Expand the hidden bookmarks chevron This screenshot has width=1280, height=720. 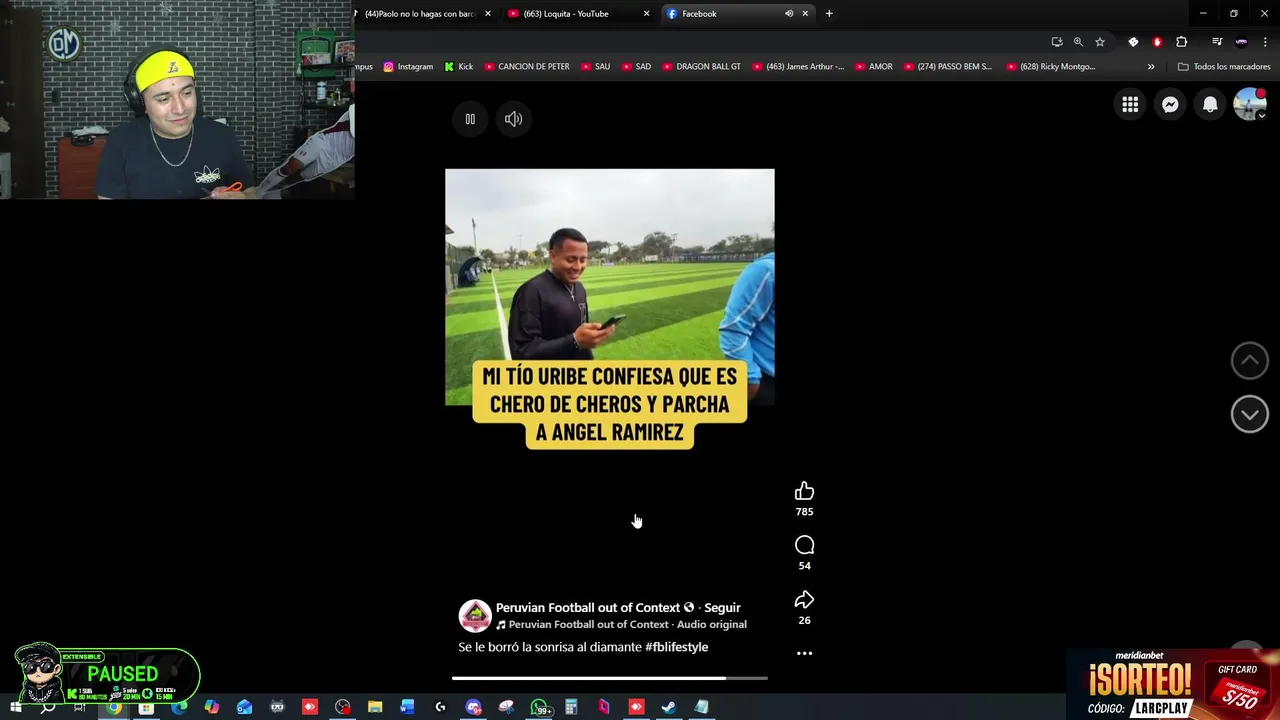pos(1151,67)
